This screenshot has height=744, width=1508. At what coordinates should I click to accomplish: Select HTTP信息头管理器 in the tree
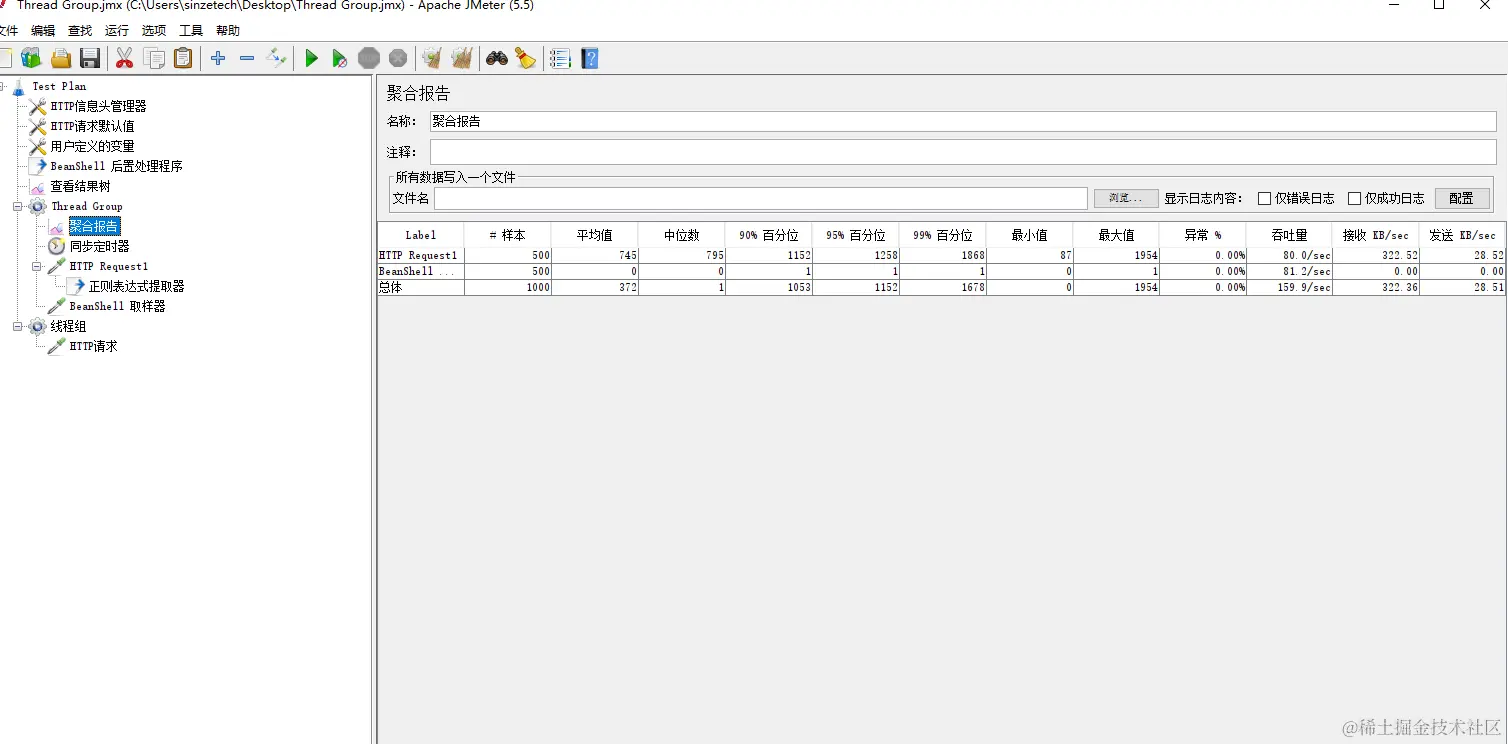(x=98, y=106)
